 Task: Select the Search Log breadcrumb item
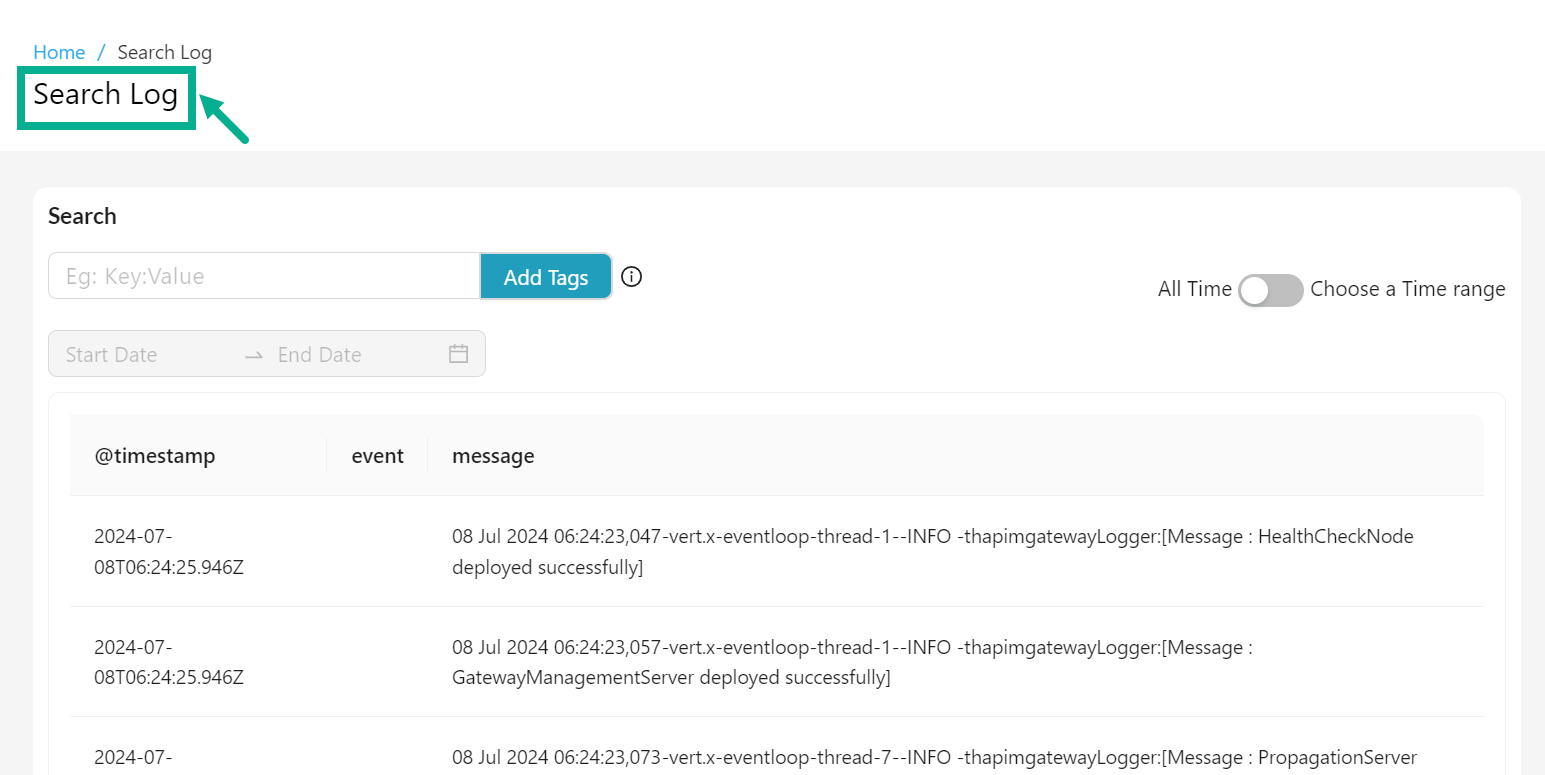click(164, 52)
